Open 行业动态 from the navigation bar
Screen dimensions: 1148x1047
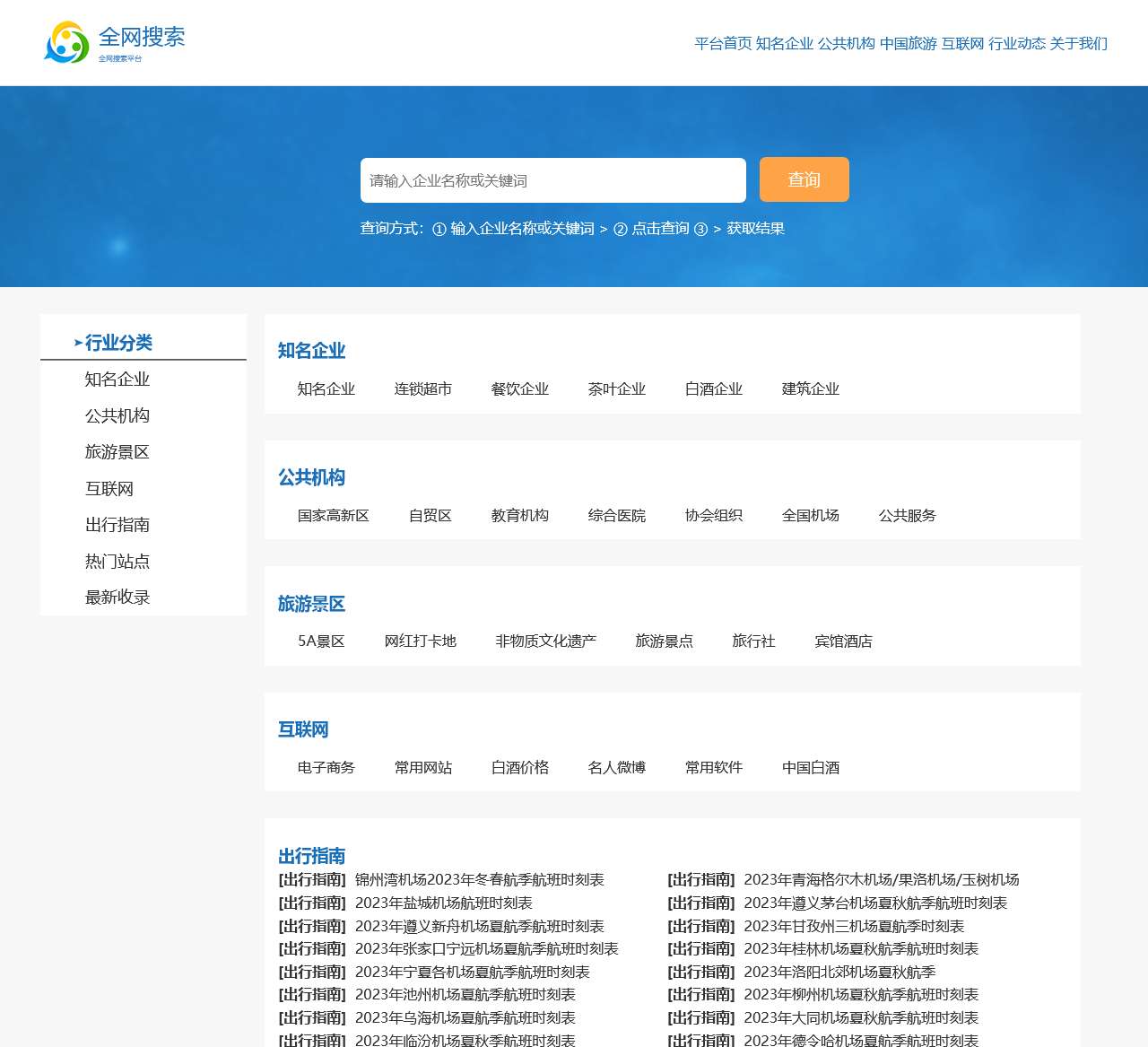click(1017, 43)
